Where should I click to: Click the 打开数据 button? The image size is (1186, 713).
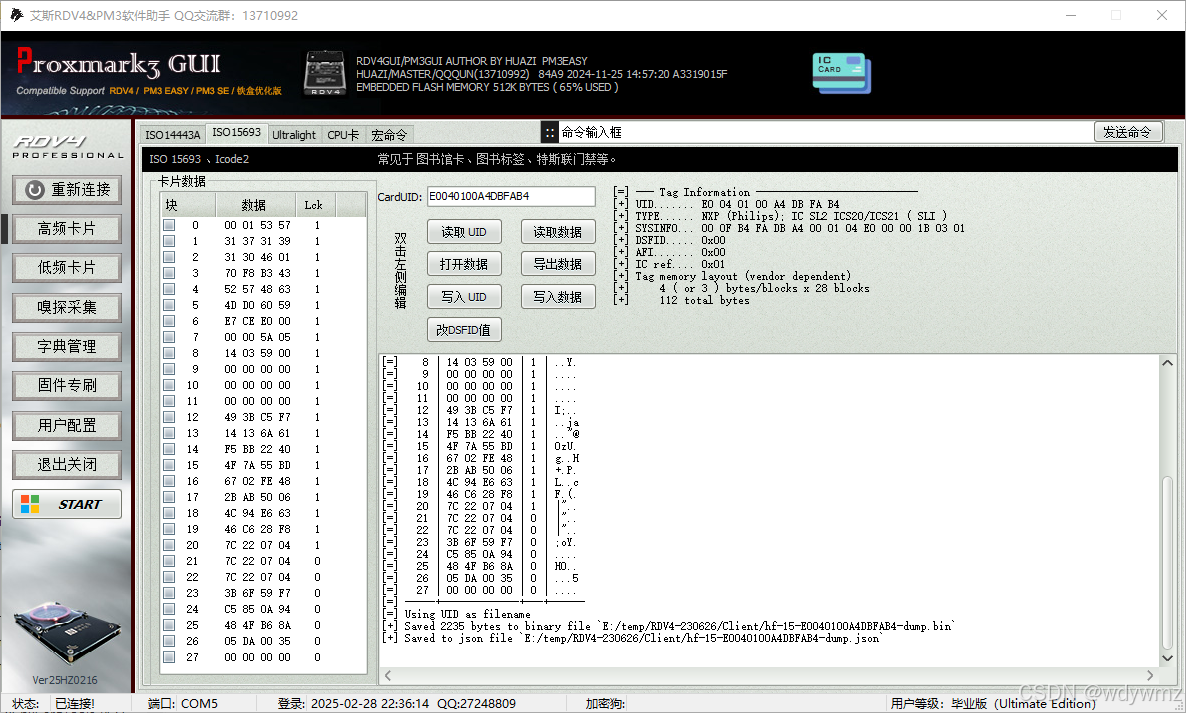(x=464, y=264)
